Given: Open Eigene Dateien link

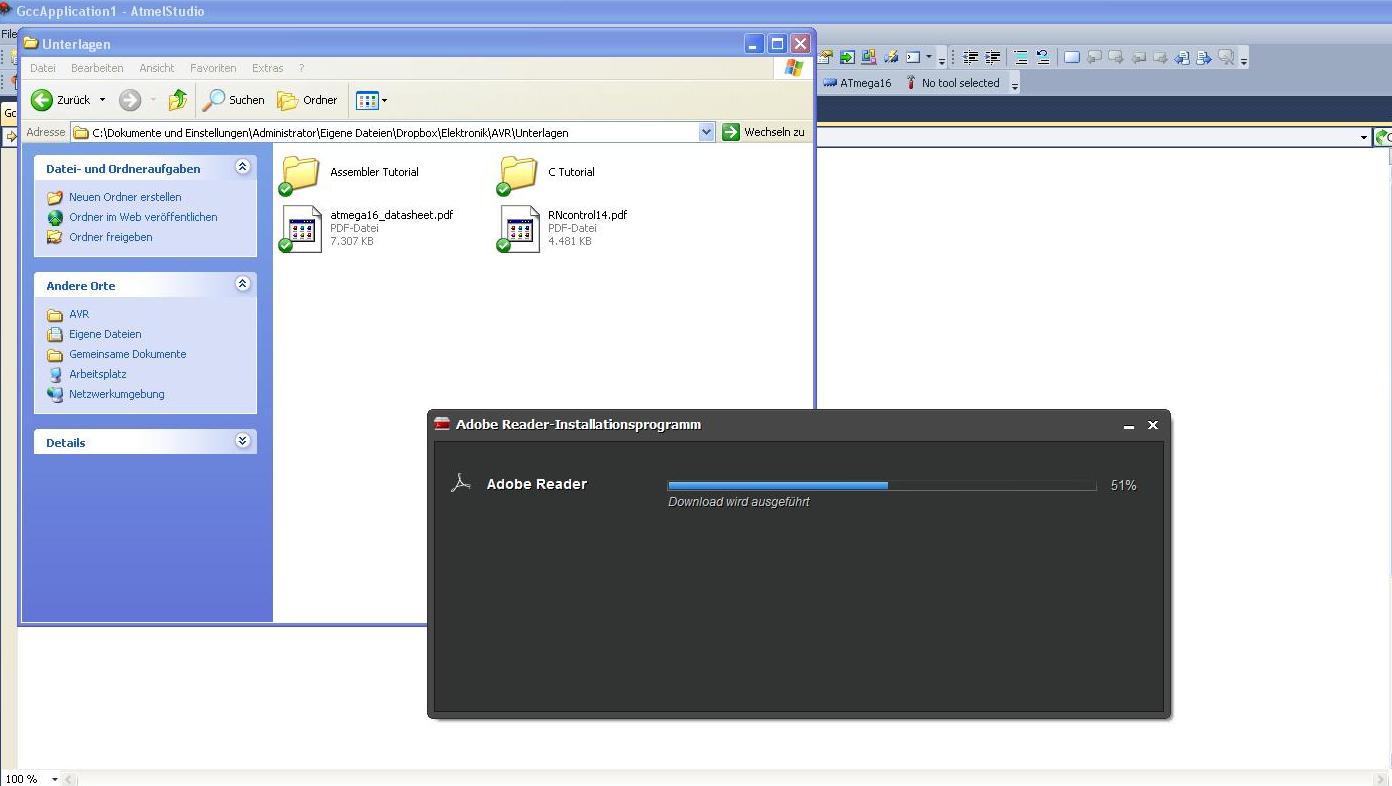Looking at the screenshot, I should click(x=105, y=334).
